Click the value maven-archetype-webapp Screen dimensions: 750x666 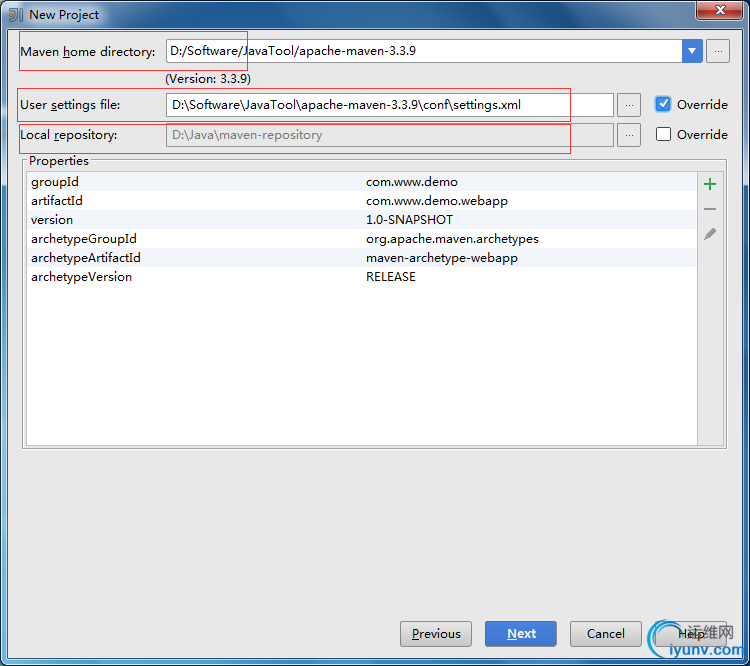pos(441,258)
